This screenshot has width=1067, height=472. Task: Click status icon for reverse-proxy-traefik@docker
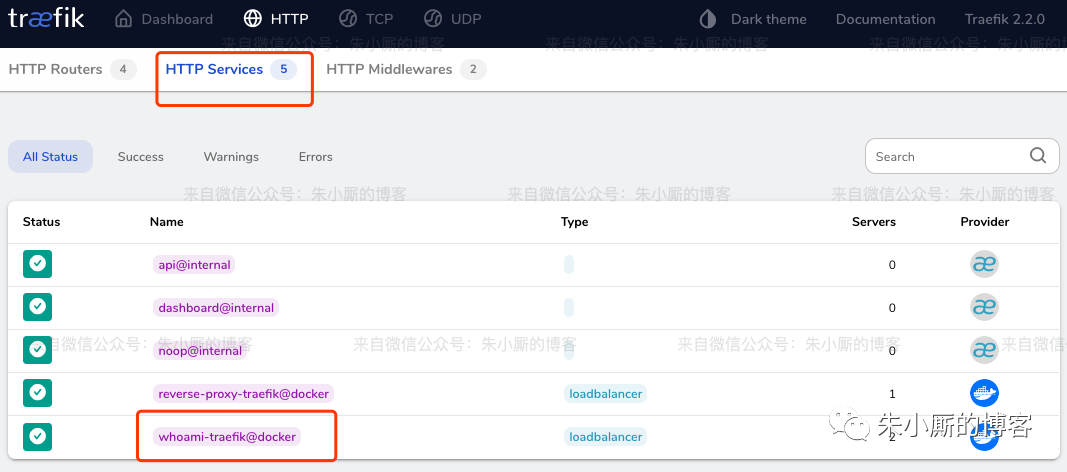tap(37, 392)
